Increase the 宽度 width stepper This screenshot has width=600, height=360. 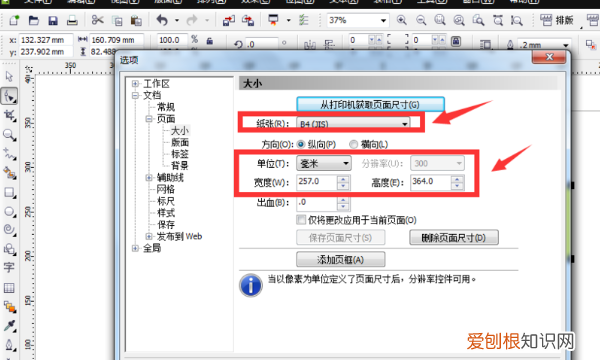[343, 179]
